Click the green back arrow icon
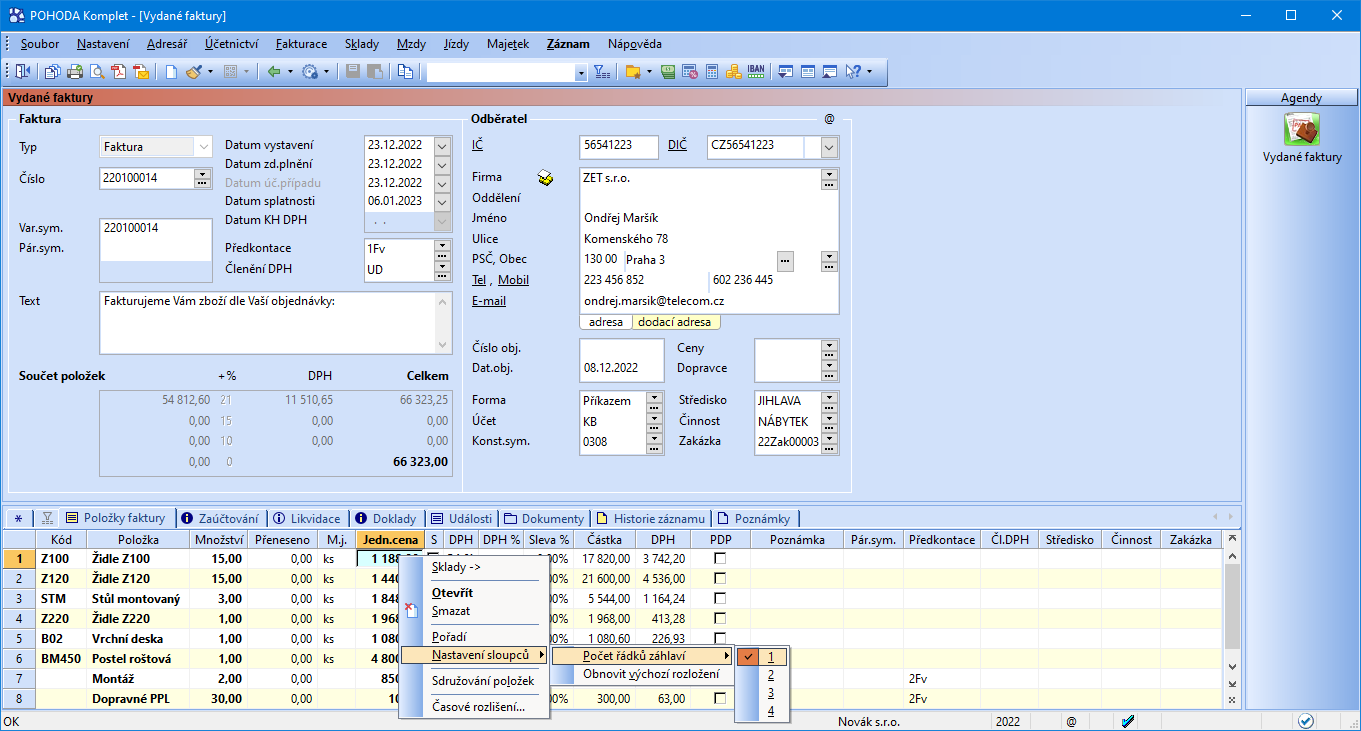1361x731 pixels. pos(273,72)
